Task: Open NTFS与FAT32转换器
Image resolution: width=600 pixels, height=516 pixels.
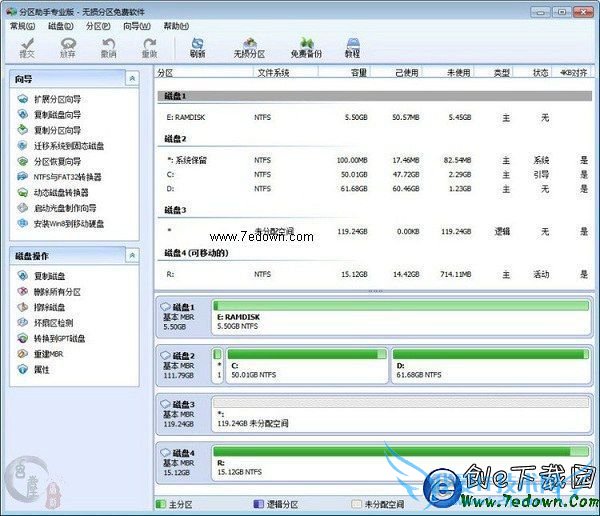Action: pyautogui.click(x=59, y=177)
